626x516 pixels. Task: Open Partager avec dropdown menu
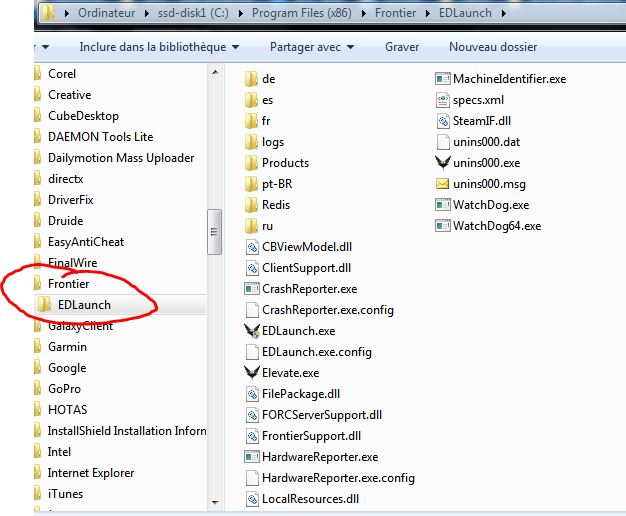[x=312, y=47]
